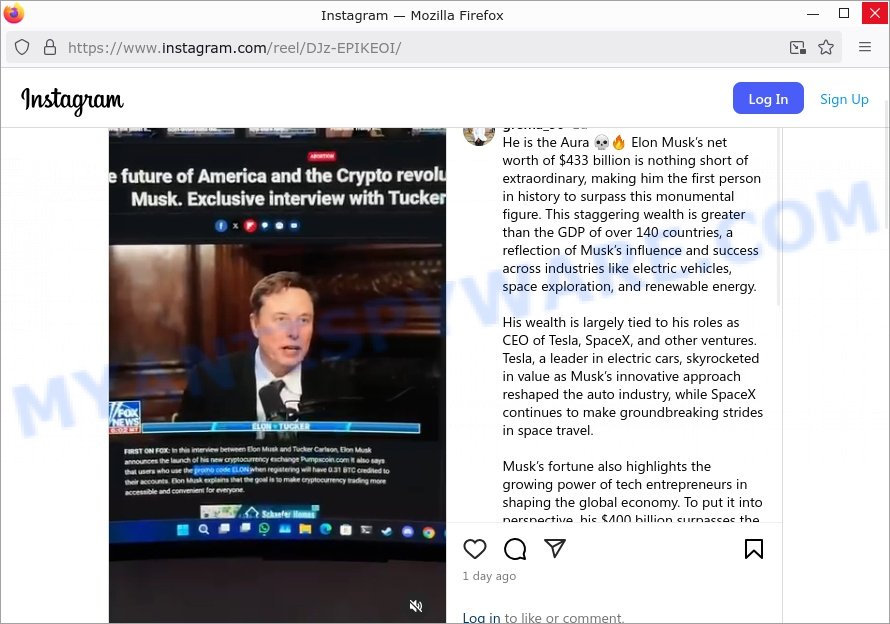Go to Instagram home via the logo
The height and width of the screenshot is (624, 890).
tap(72, 100)
